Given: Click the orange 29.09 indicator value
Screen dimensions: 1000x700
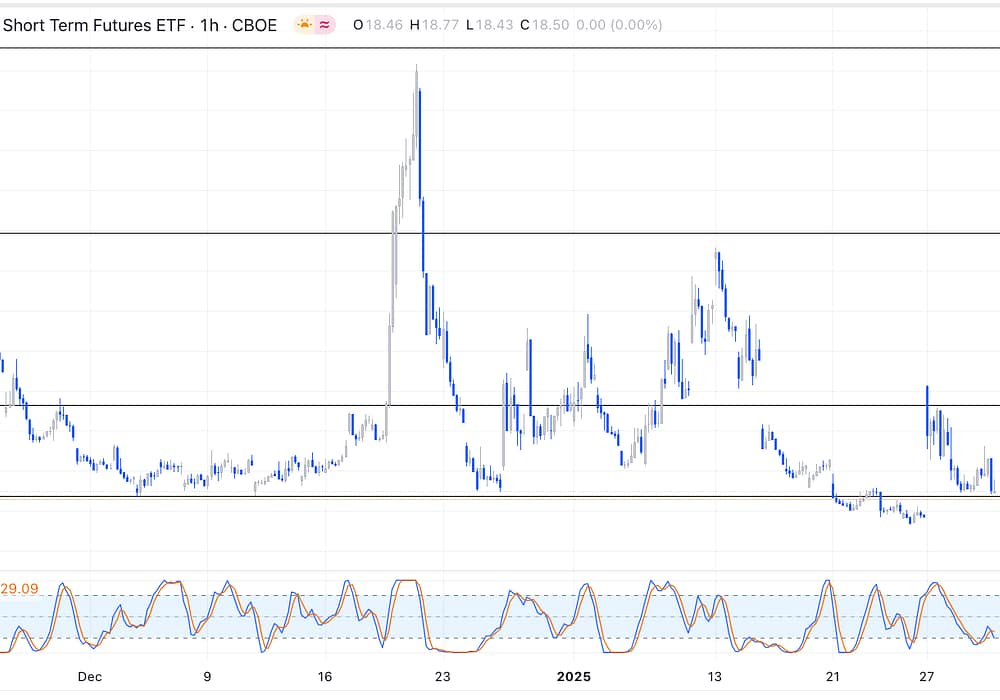Looking at the screenshot, I should [x=20, y=589].
